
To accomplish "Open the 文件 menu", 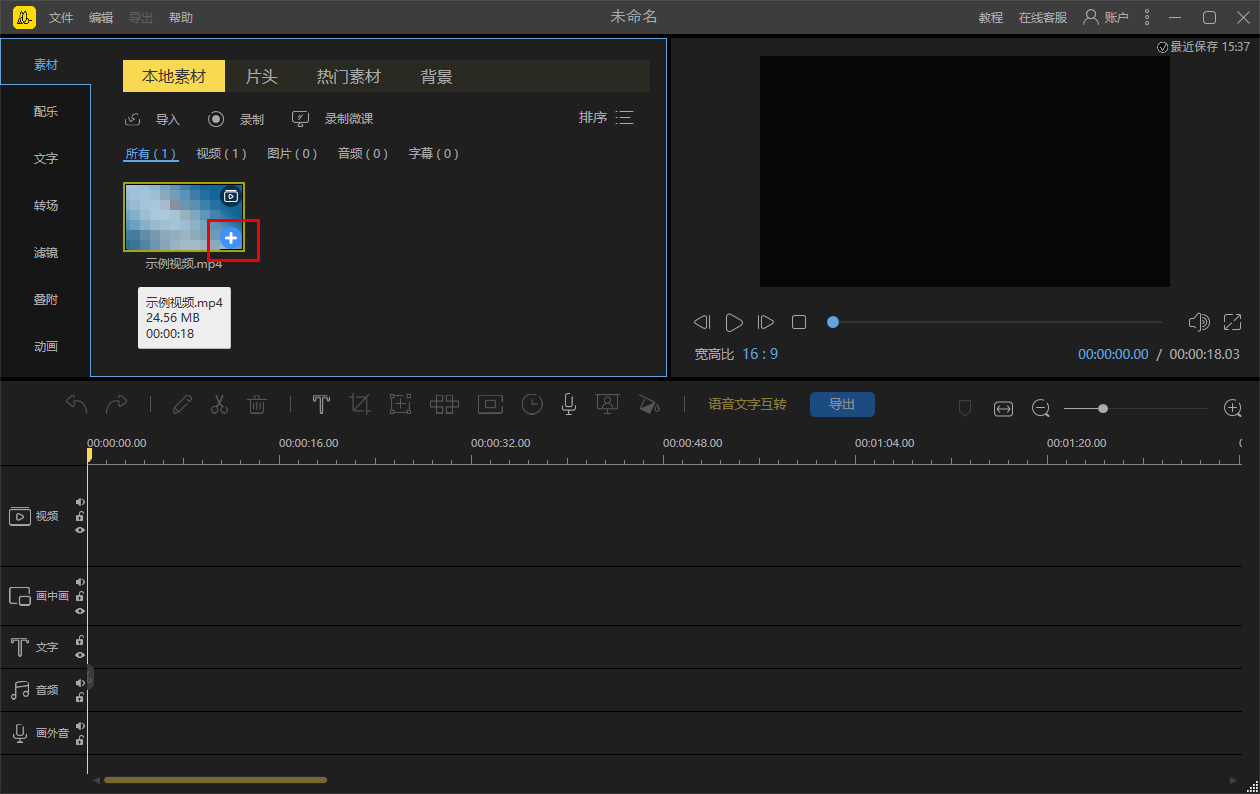I will point(61,18).
